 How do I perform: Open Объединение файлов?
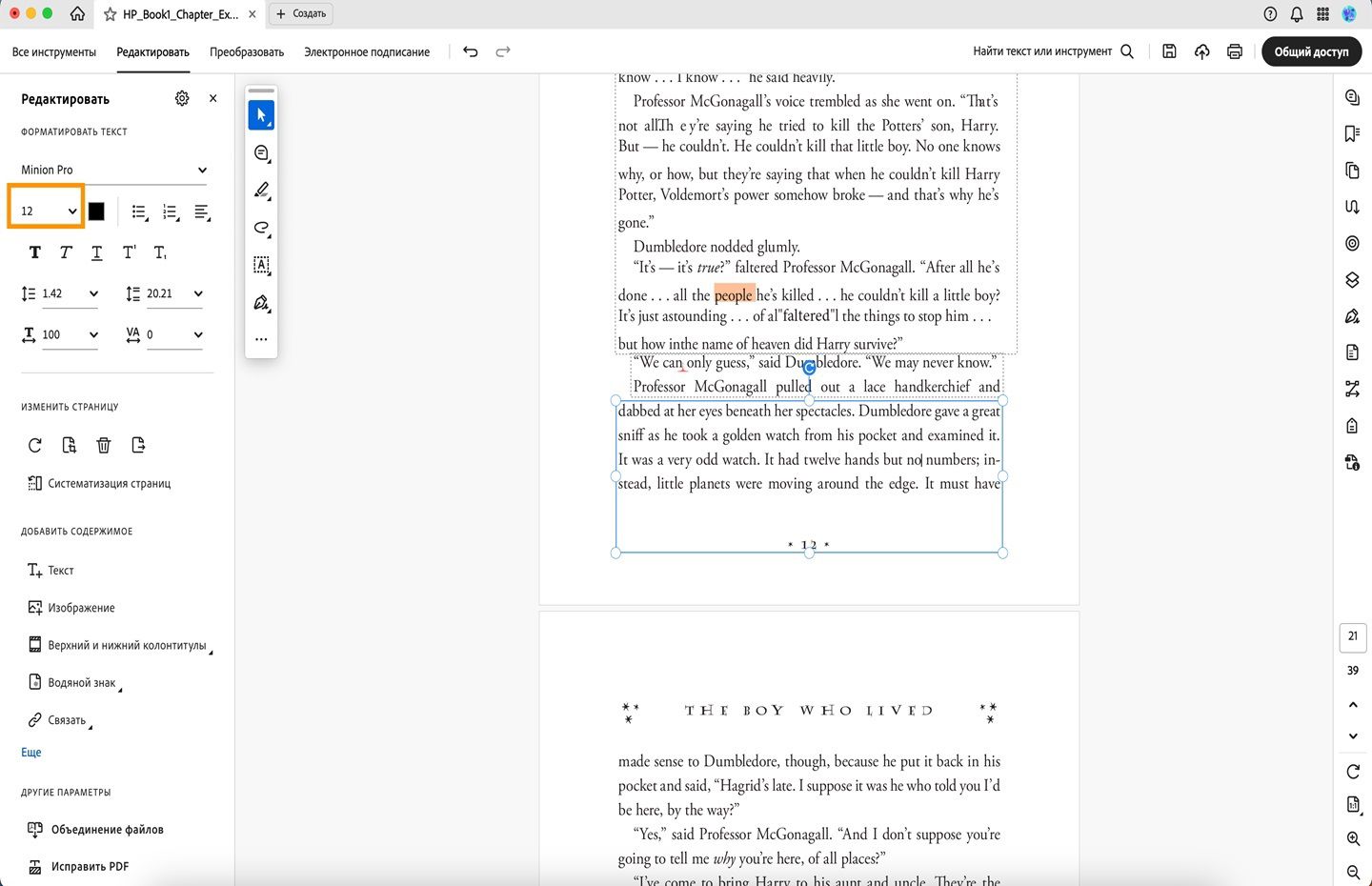[96, 830]
